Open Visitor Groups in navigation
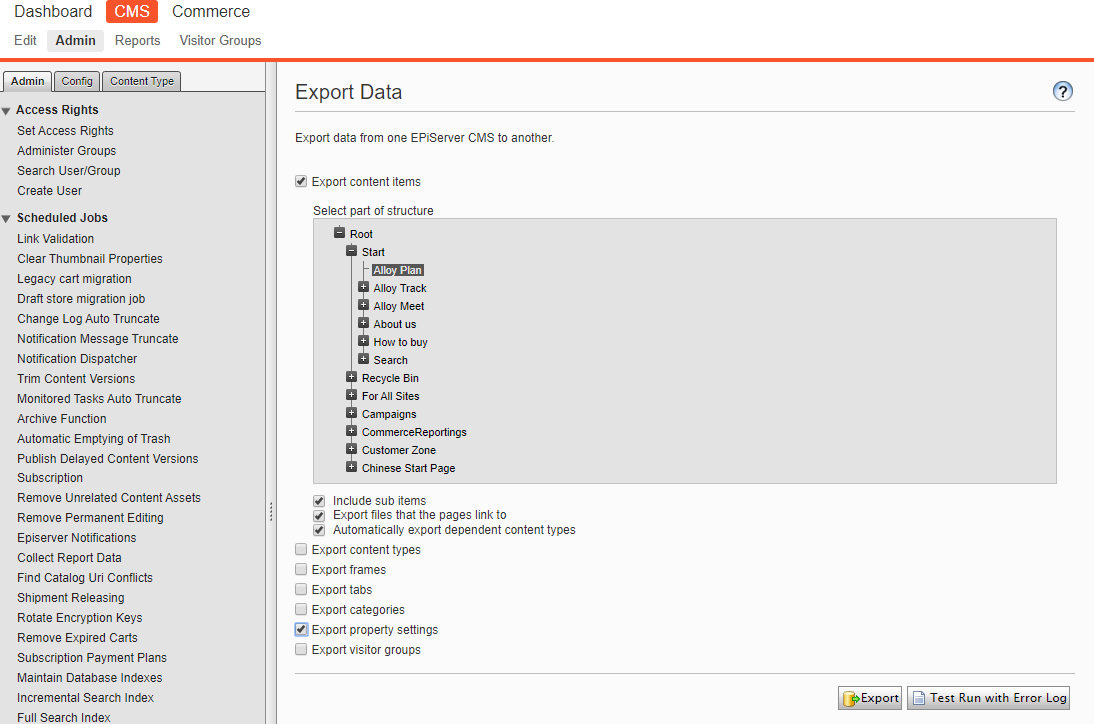 click(220, 41)
